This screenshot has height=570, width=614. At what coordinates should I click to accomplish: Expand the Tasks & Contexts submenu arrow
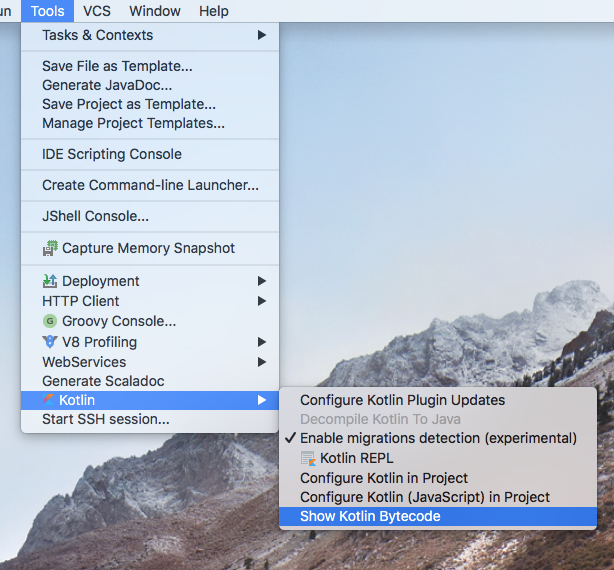pos(262,35)
